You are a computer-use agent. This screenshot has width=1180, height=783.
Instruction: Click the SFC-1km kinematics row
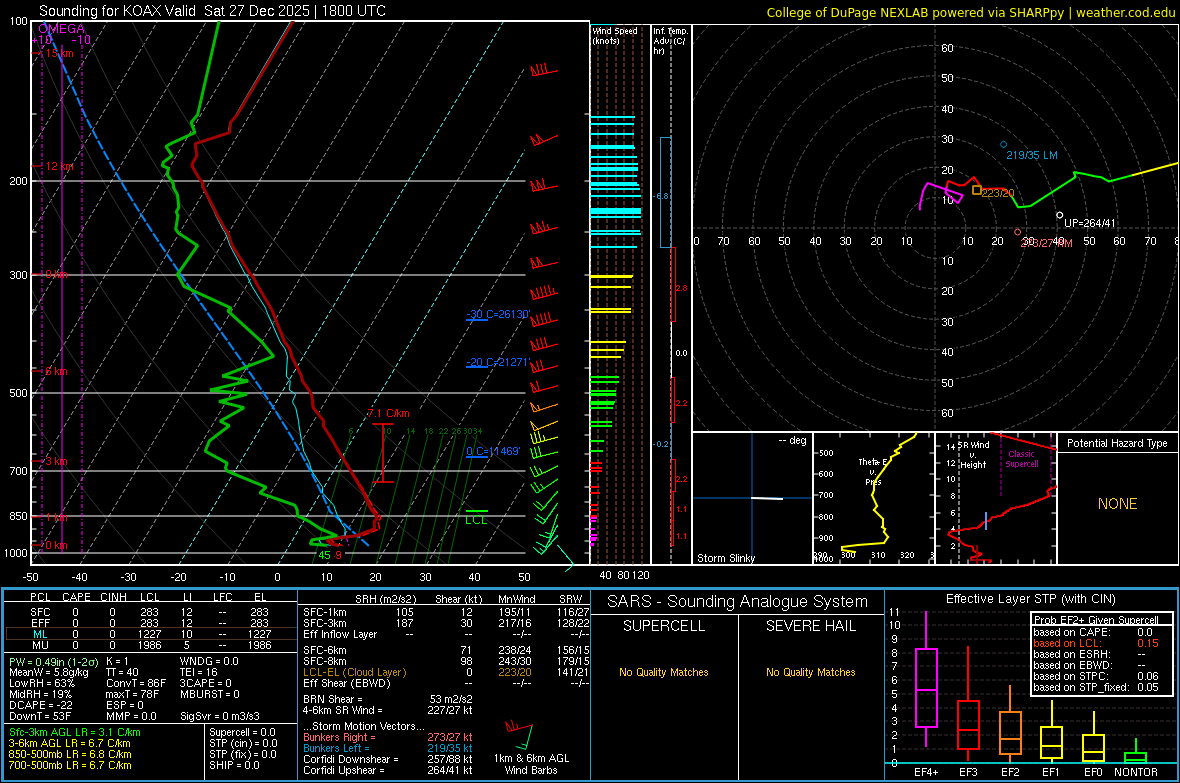coord(446,612)
